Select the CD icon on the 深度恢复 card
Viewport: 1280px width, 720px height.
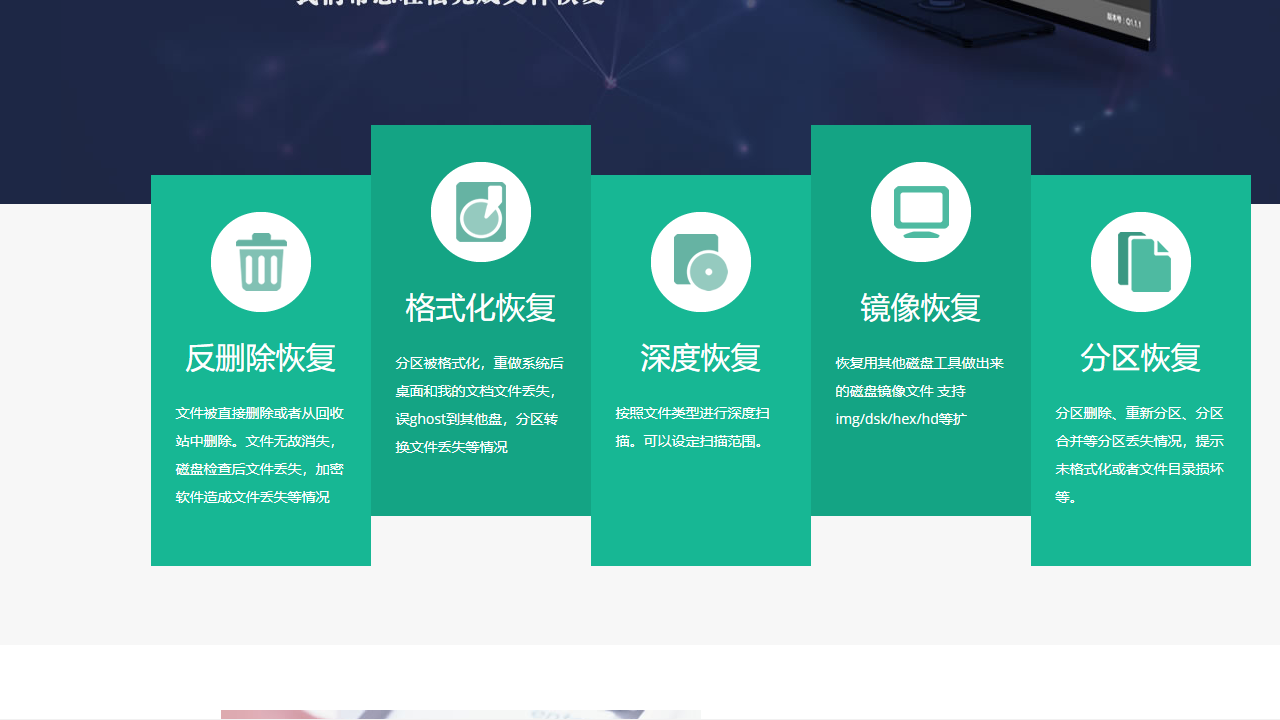(701, 261)
